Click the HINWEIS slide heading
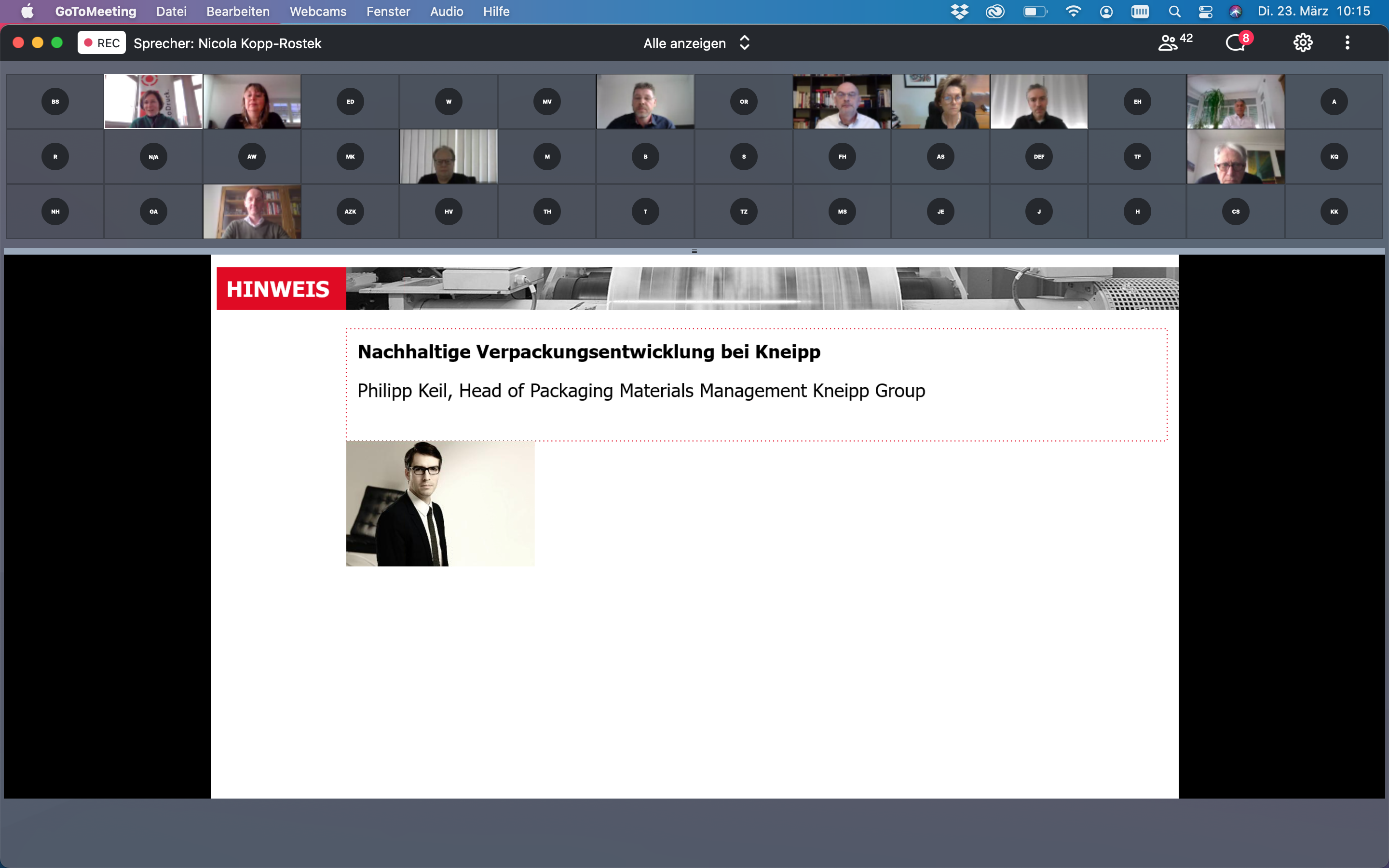Viewport: 1389px width, 868px height. (x=278, y=289)
